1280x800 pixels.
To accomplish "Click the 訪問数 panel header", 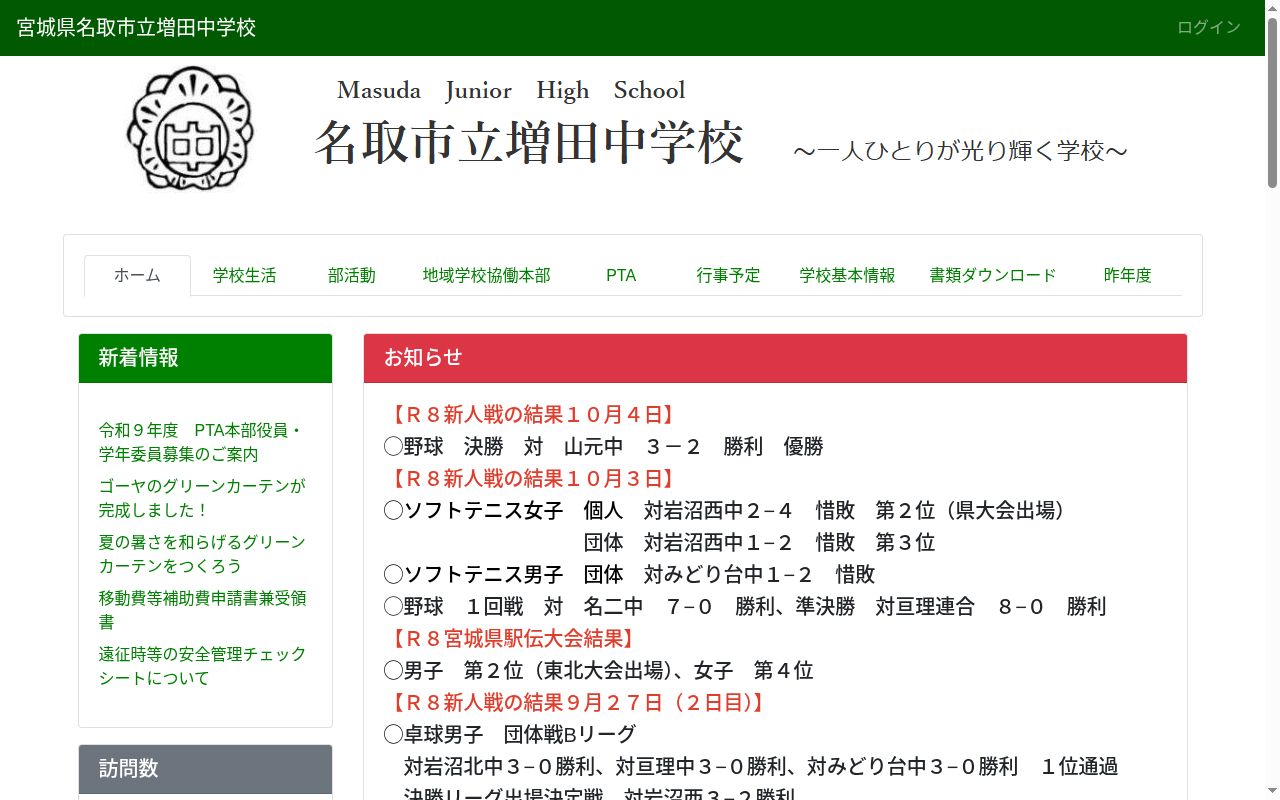I will tap(205, 769).
